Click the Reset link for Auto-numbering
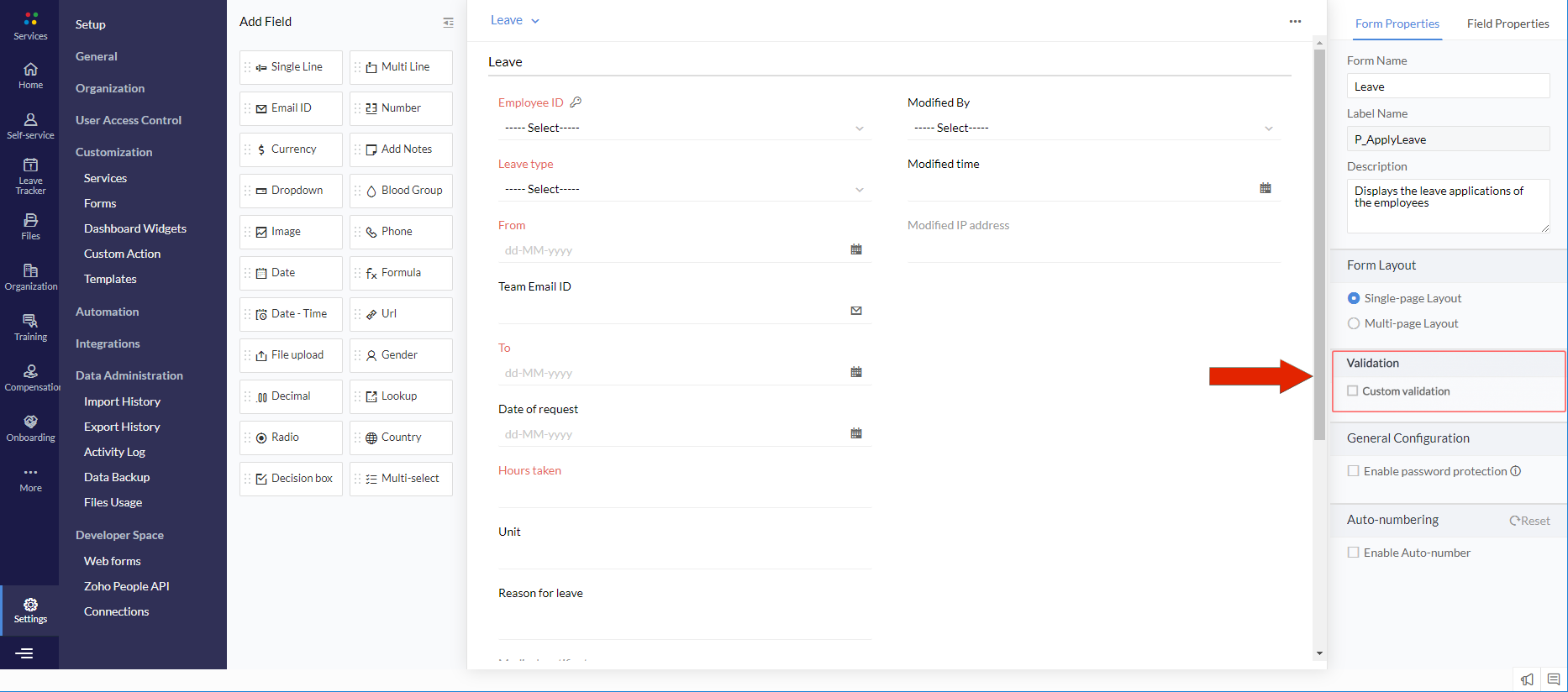The width and height of the screenshot is (1568, 692). pos(1530,521)
